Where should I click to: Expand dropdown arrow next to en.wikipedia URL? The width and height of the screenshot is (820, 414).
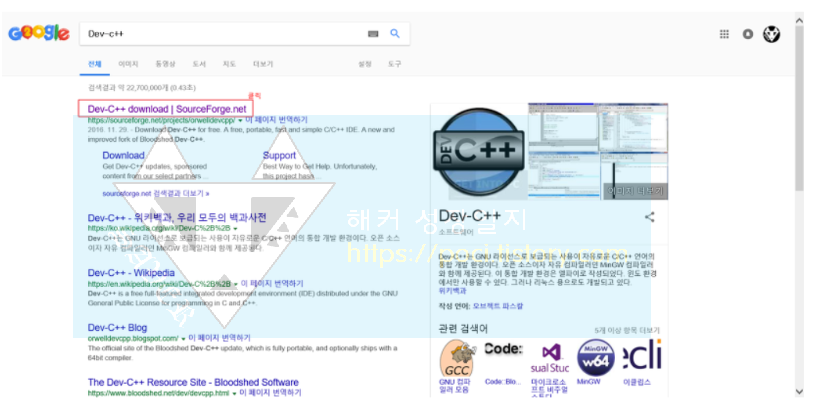point(236,284)
